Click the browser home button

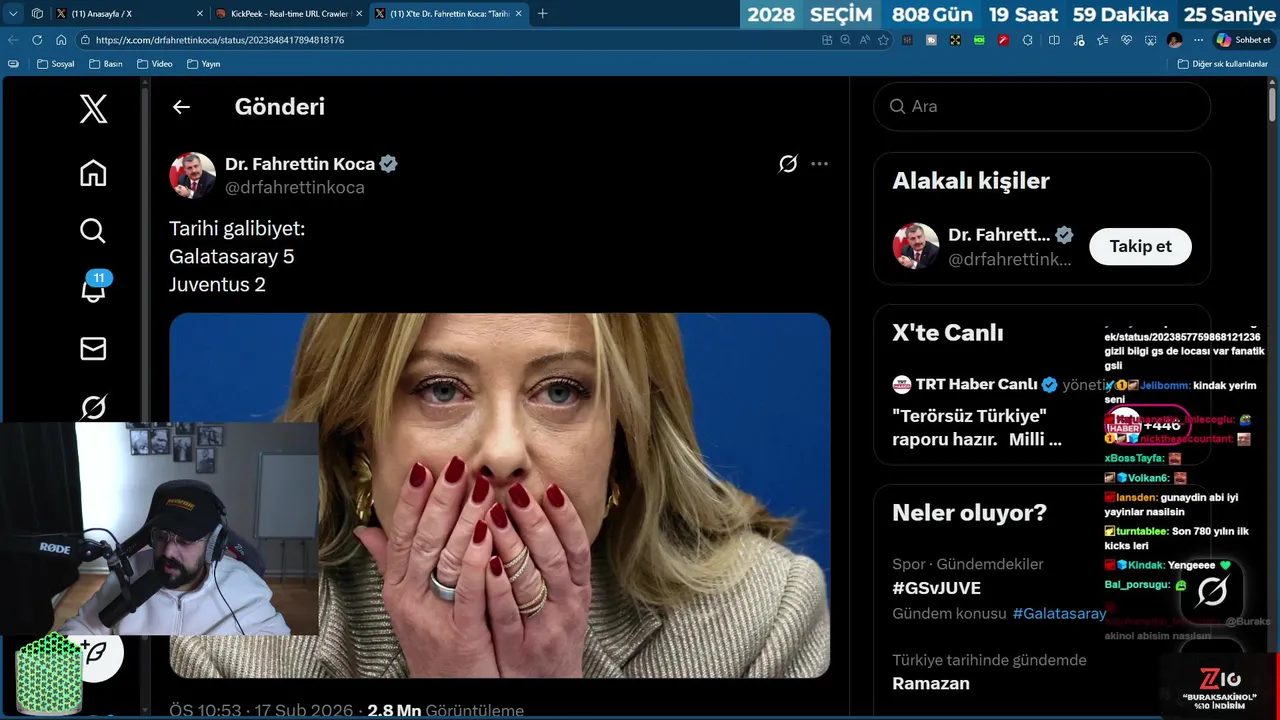[x=61, y=40]
